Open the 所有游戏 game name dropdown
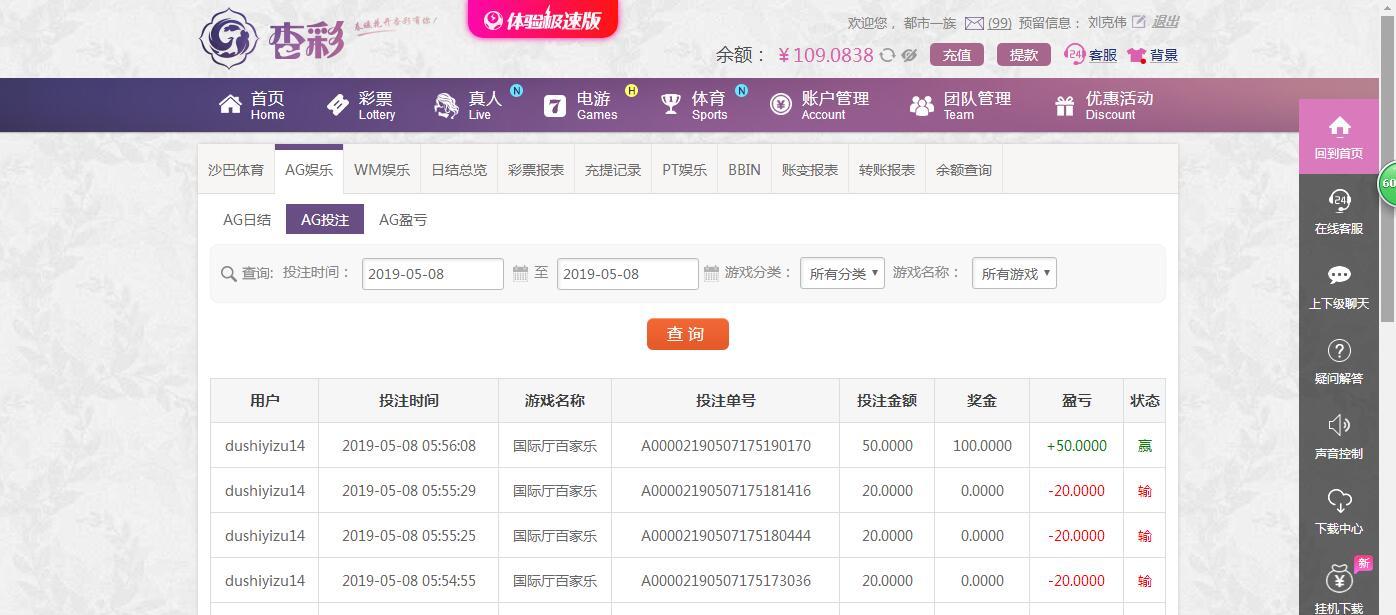1396x615 pixels. [1013, 272]
